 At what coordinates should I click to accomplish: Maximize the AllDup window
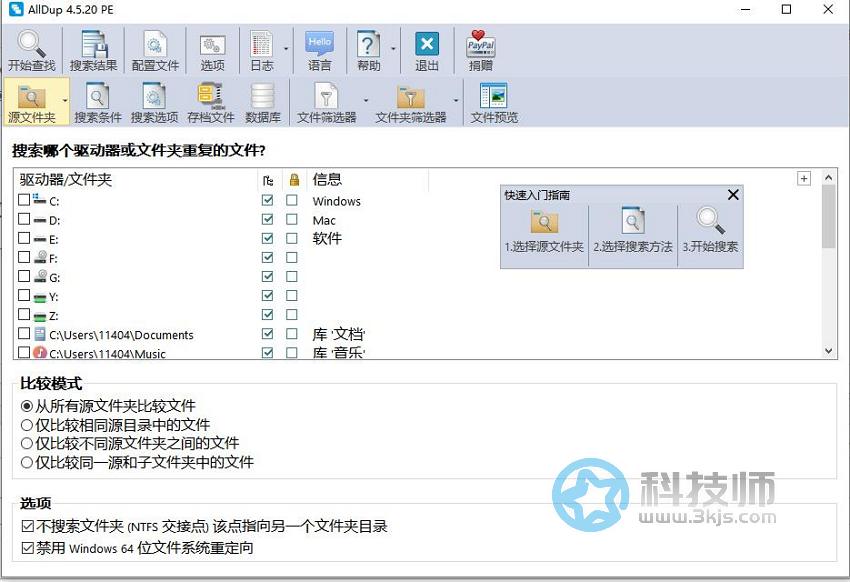787,9
